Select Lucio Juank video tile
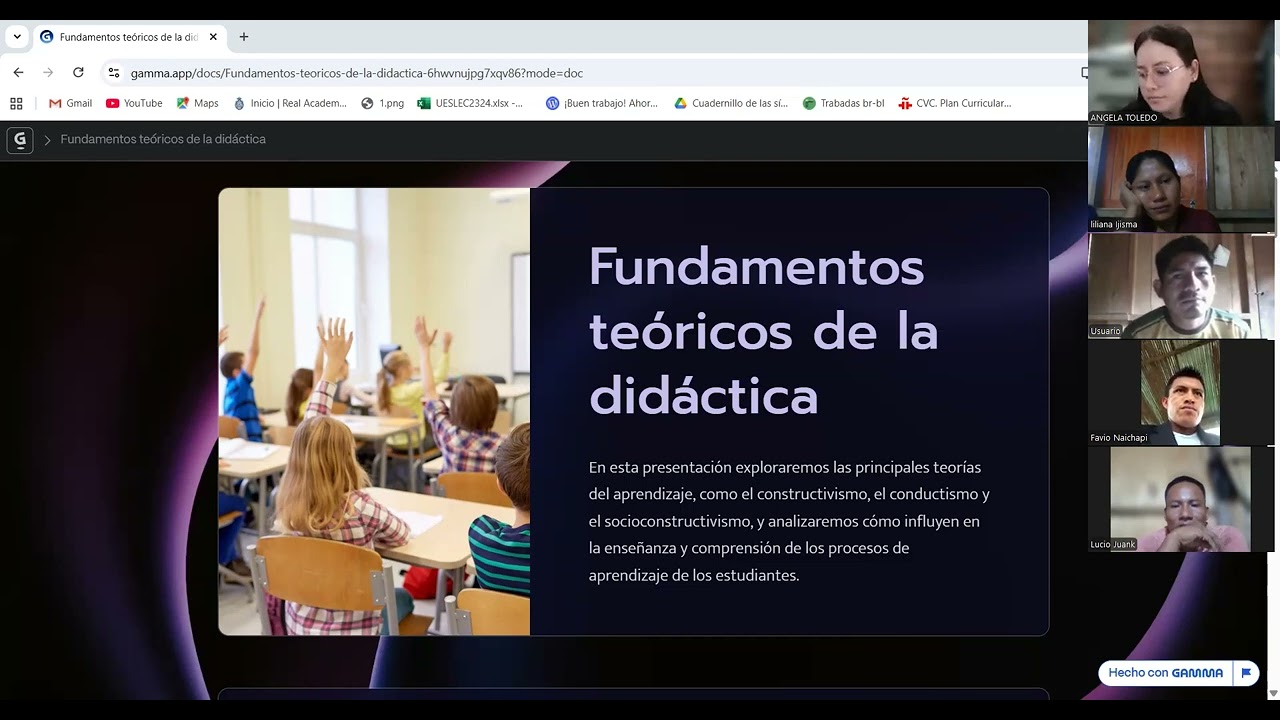The width and height of the screenshot is (1280, 720). click(x=1180, y=499)
